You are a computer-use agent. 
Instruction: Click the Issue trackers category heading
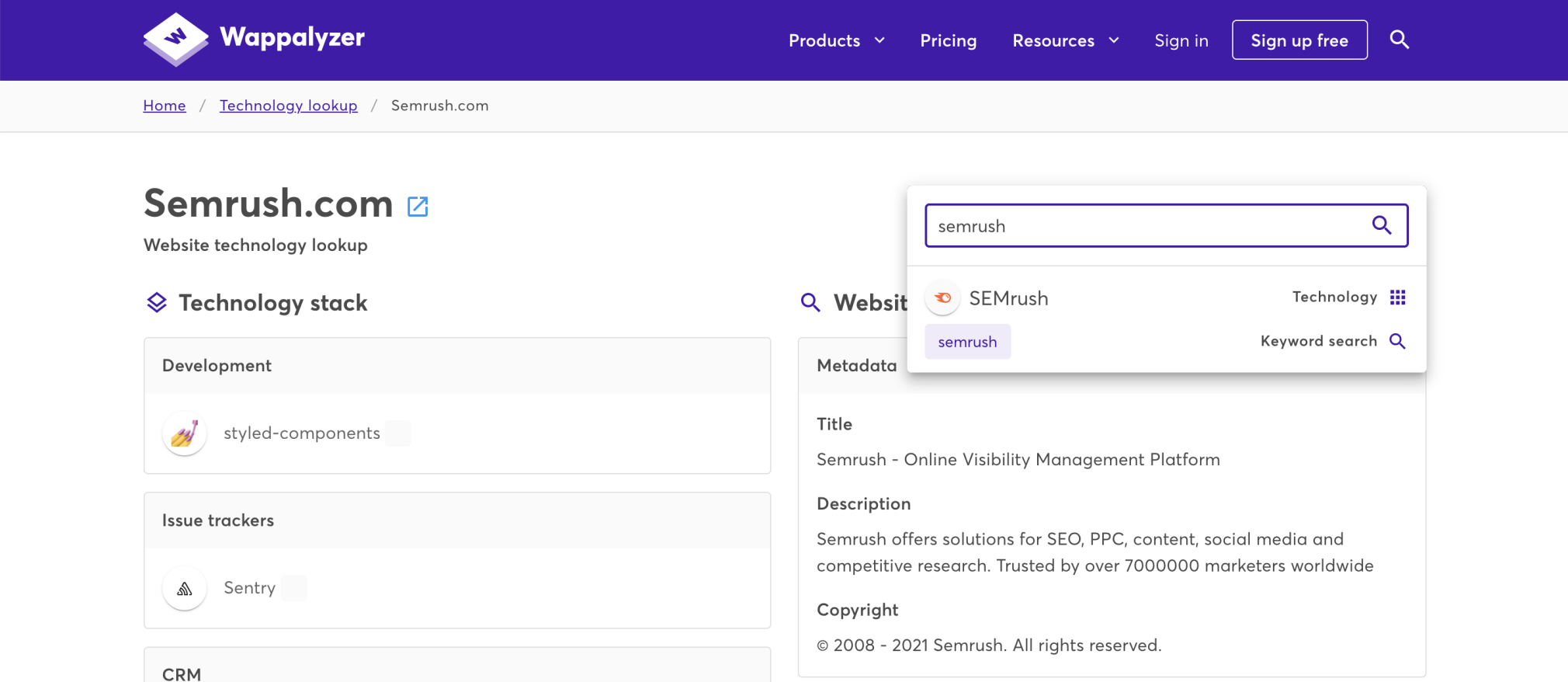pyautogui.click(x=218, y=520)
